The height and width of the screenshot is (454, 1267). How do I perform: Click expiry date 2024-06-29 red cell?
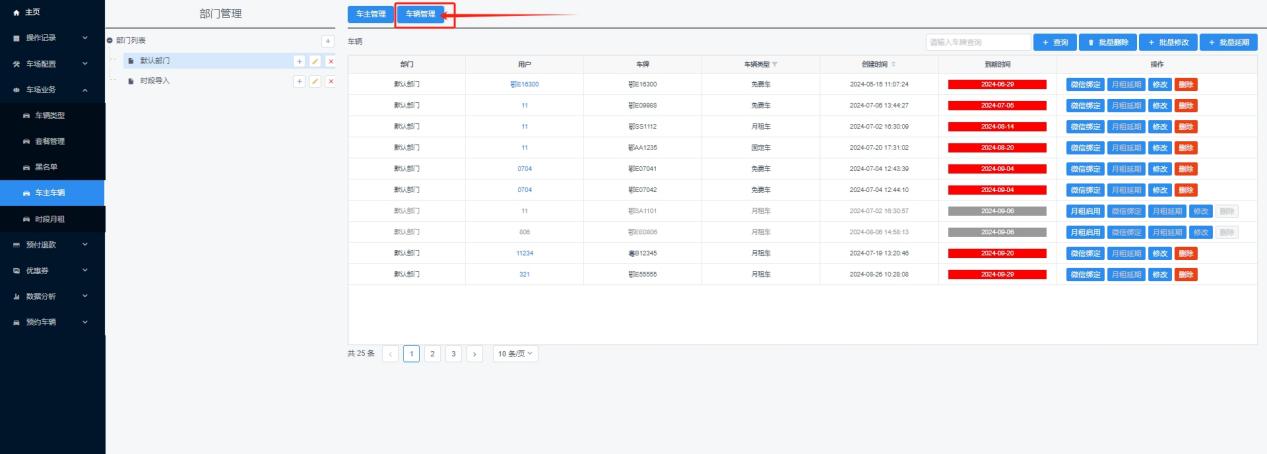[997, 84]
